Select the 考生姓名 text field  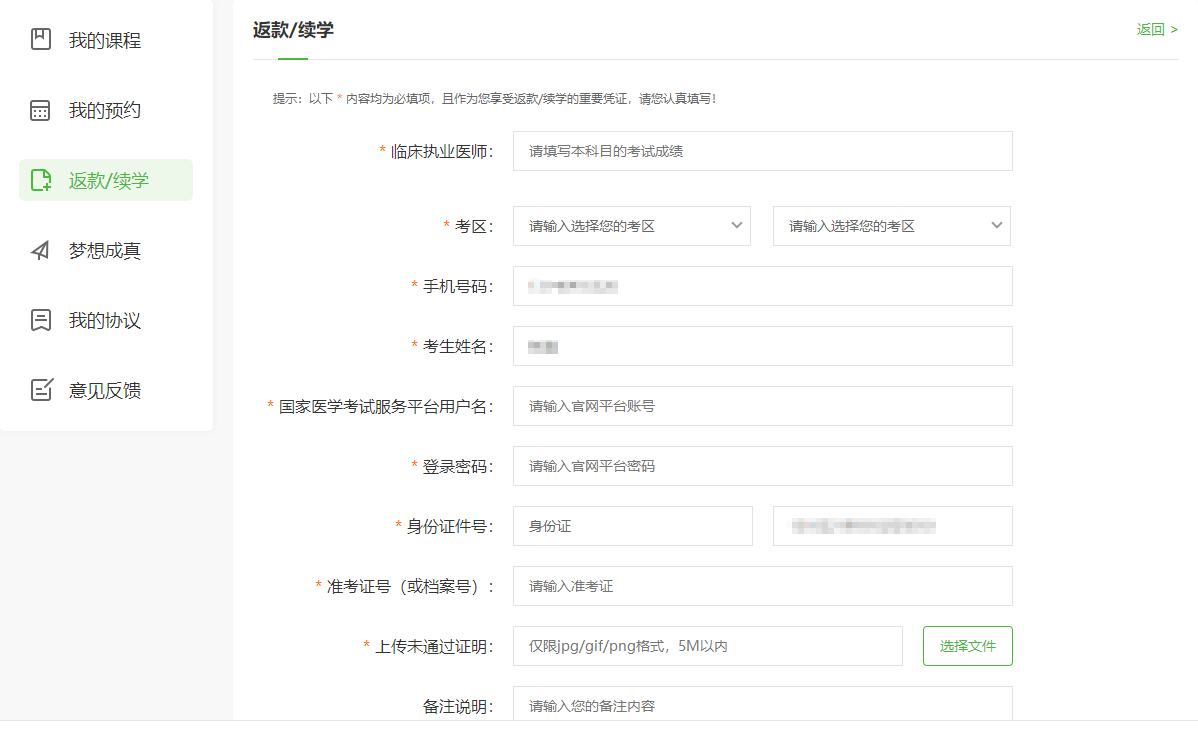pos(762,346)
